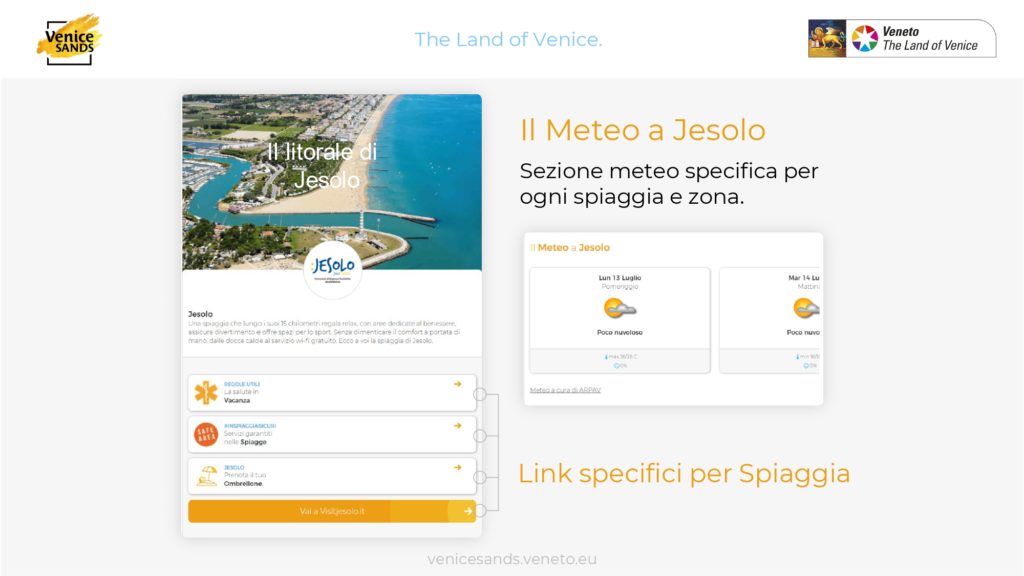Click the aerial photo of Jesolo coast
Image resolution: width=1024 pixels, height=576 pixels.
tap(332, 182)
